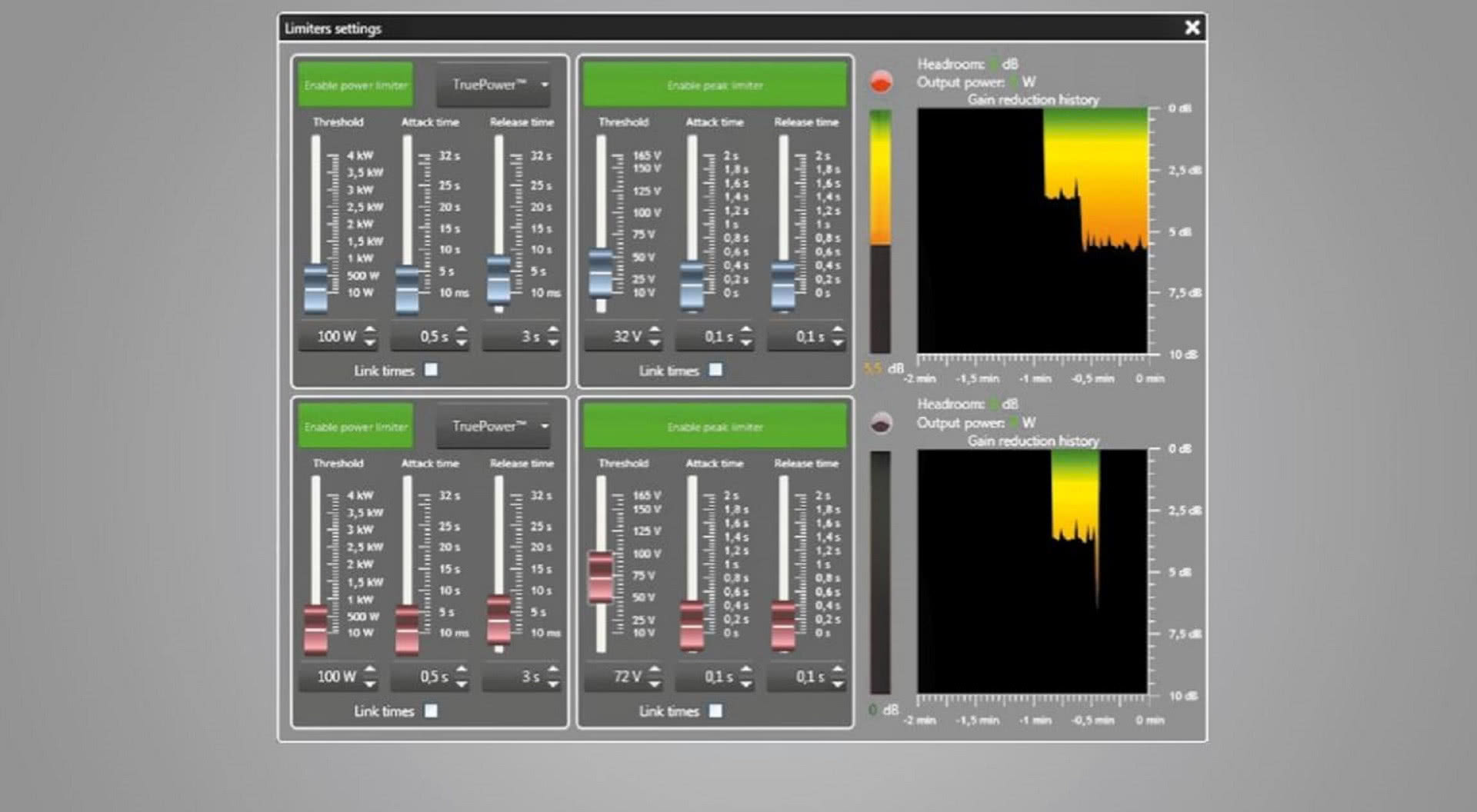Click top peak limiter threshold slider handle
This screenshot has height=812, width=1477.
tap(601, 274)
